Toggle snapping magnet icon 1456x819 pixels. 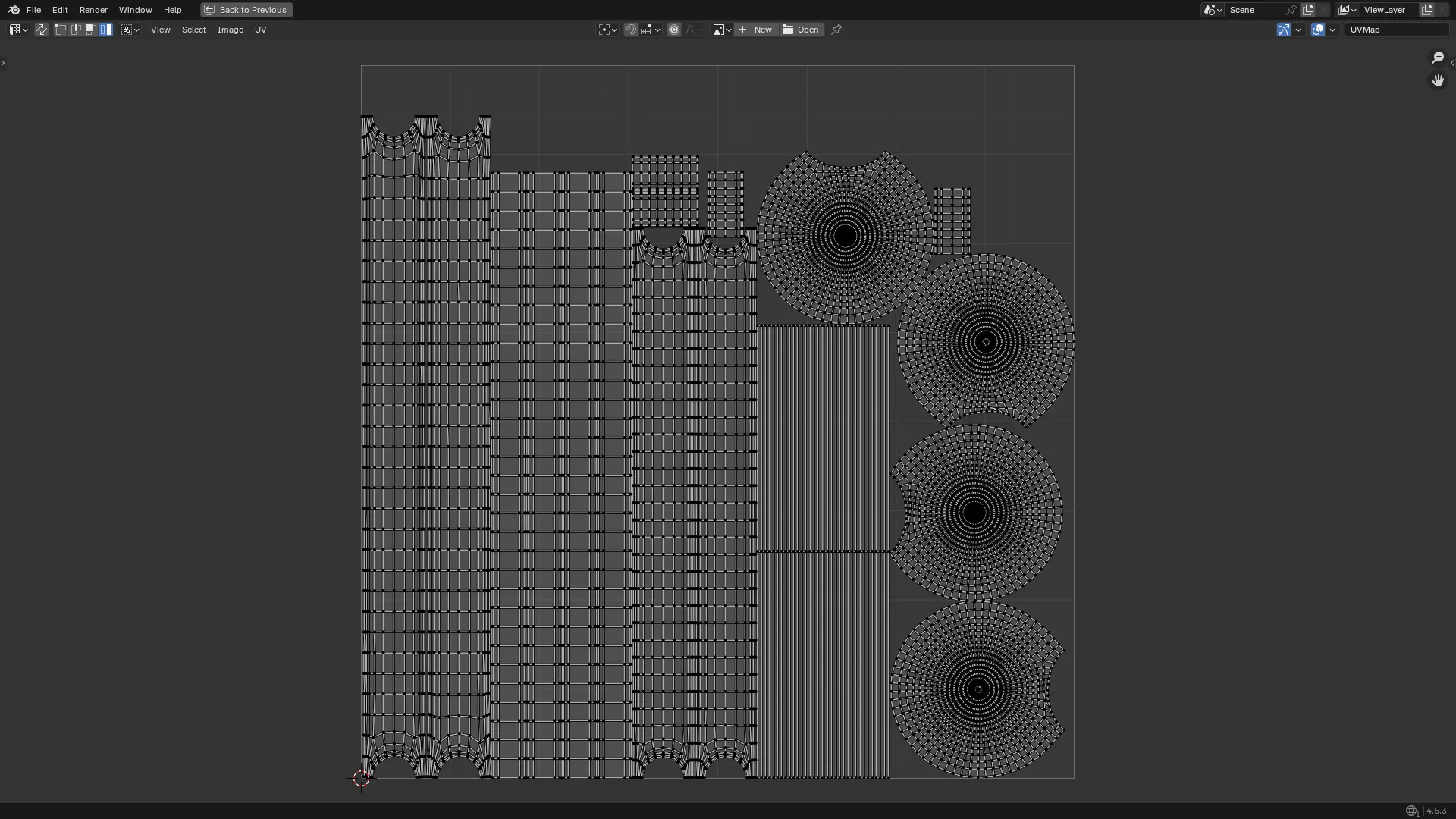(631, 30)
